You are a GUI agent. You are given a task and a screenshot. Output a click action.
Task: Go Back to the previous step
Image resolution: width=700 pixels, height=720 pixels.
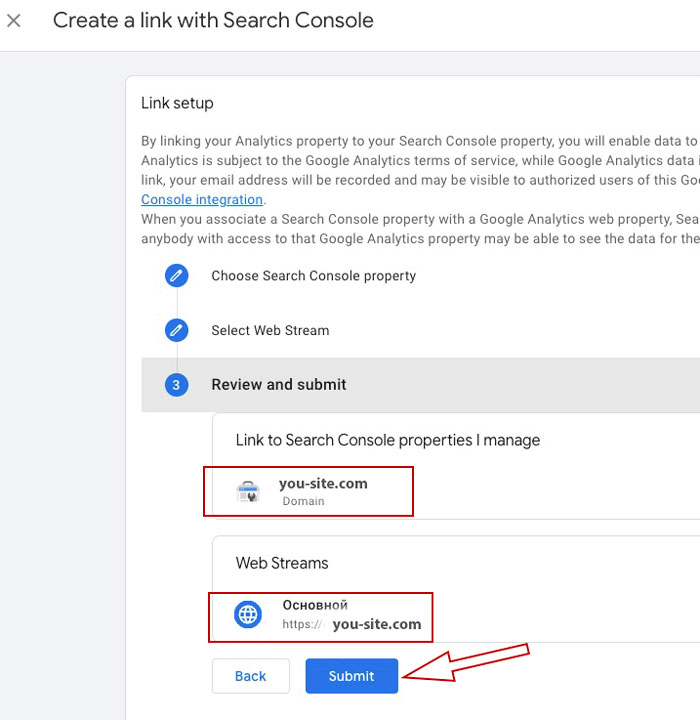pyautogui.click(x=251, y=676)
